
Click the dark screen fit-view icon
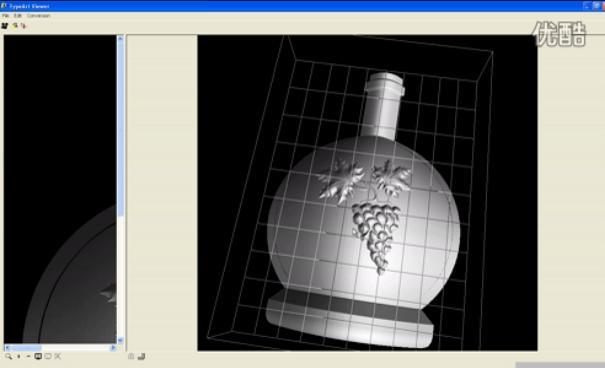(x=38, y=356)
